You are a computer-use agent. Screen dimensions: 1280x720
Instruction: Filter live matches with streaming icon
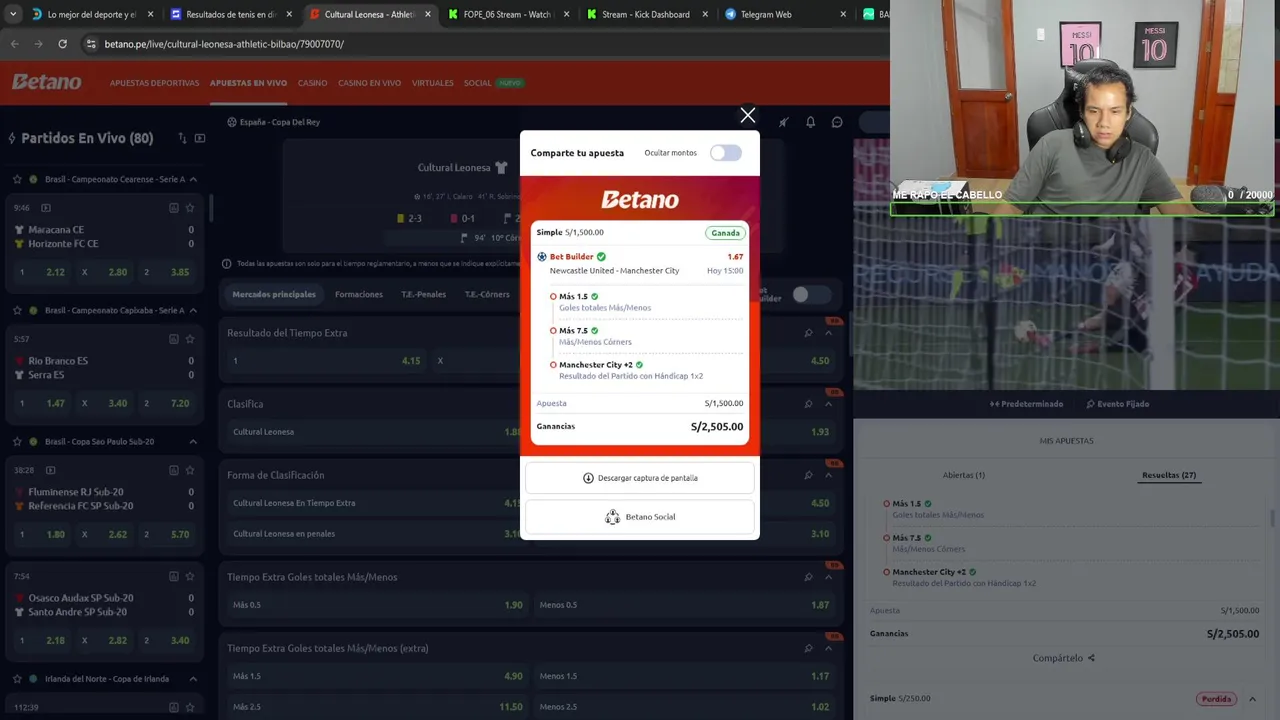click(200, 138)
